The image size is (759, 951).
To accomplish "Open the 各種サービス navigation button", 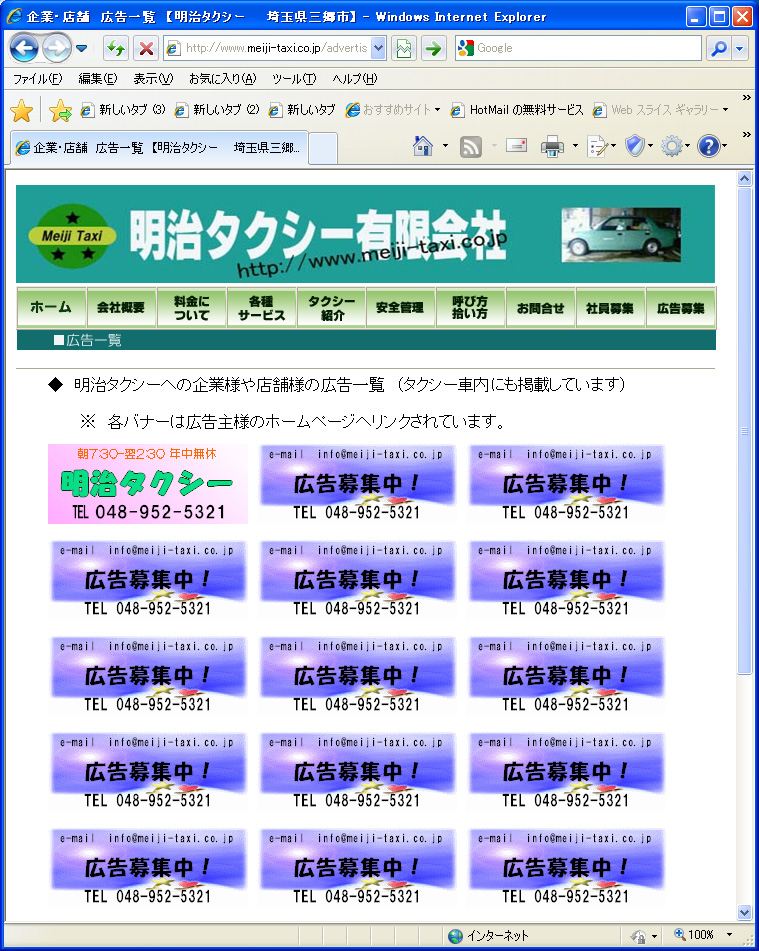I will coord(261,308).
